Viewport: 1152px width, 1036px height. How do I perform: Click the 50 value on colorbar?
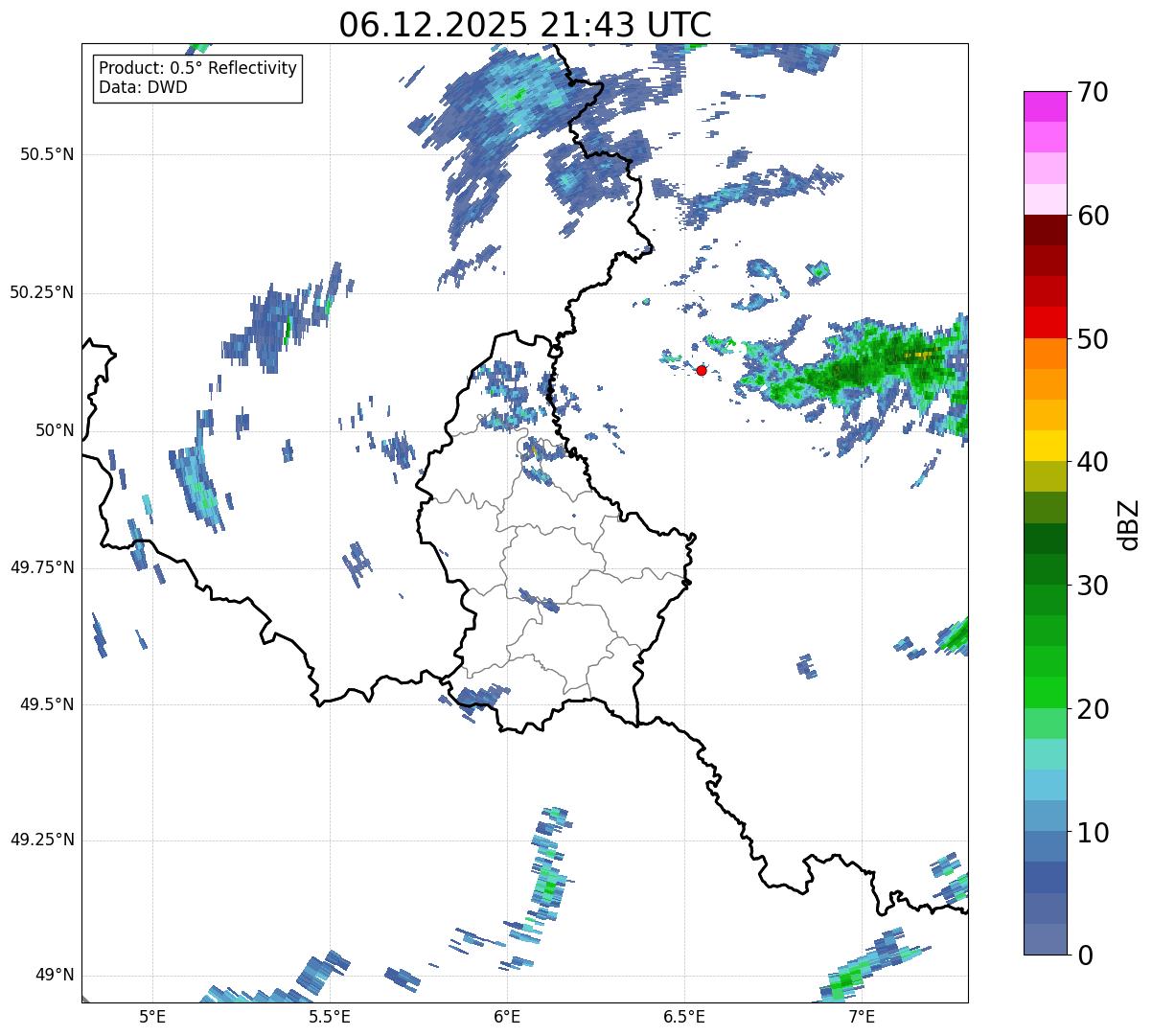1093,339
